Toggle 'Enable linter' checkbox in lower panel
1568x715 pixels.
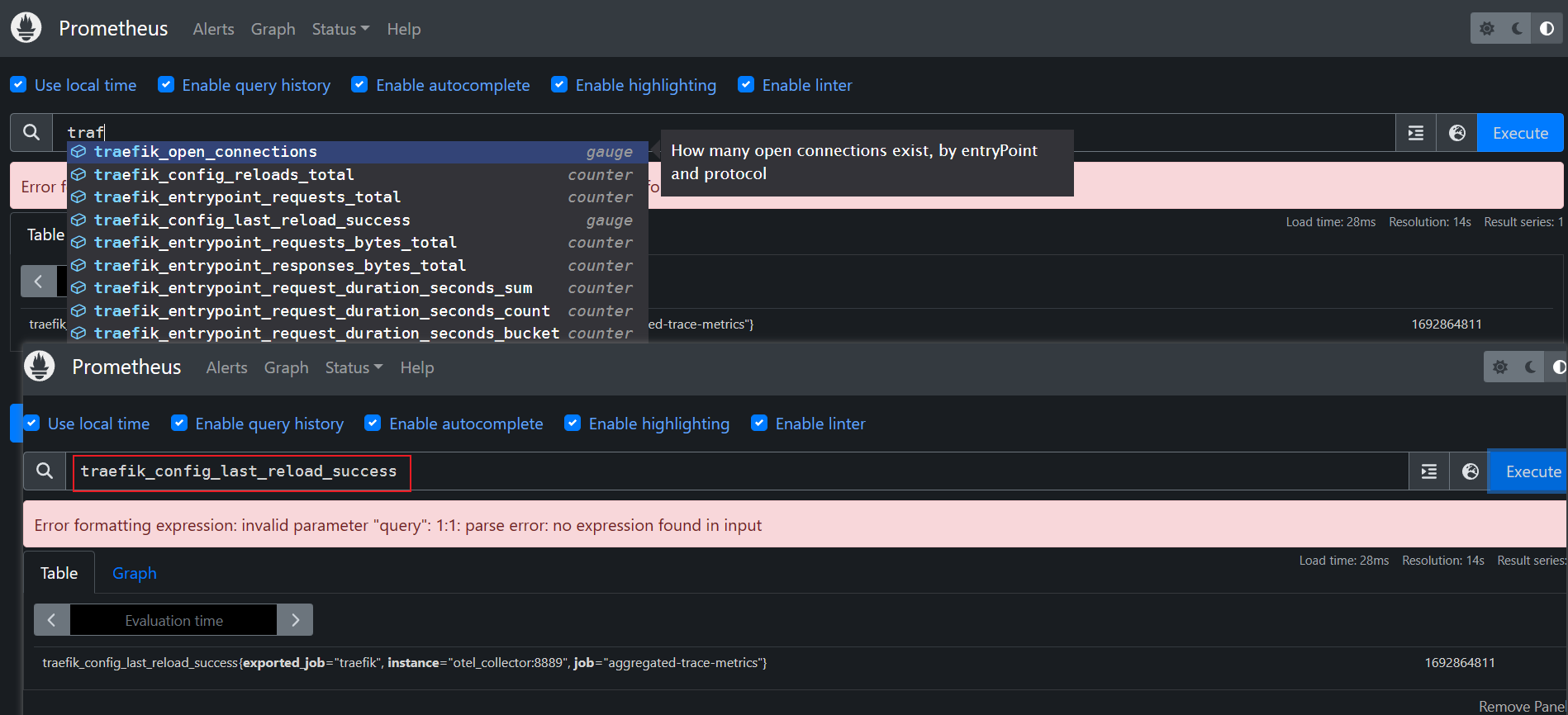(759, 423)
